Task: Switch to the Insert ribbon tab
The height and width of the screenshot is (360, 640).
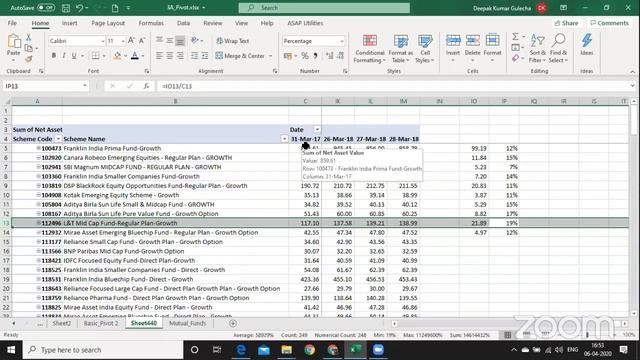Action: [69, 23]
